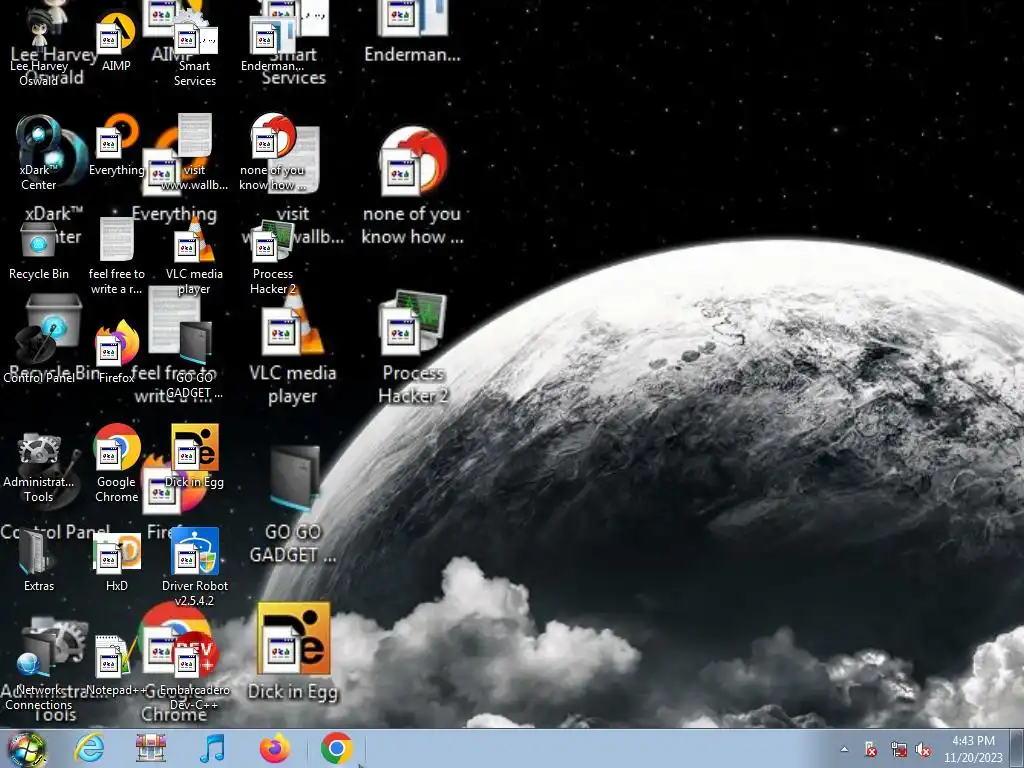Launch Firefox from the taskbar
The image size is (1024, 768).
pyautogui.click(x=275, y=748)
